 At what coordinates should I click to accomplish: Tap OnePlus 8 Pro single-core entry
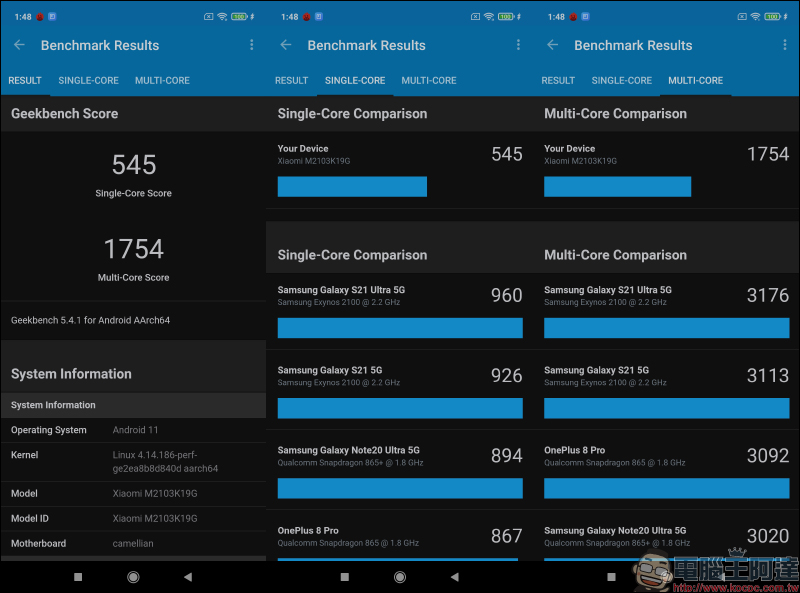coord(400,536)
